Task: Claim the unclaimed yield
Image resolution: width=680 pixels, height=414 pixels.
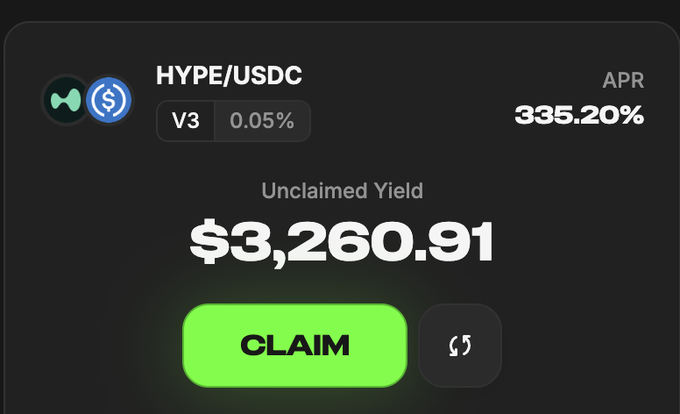Action: (294, 345)
